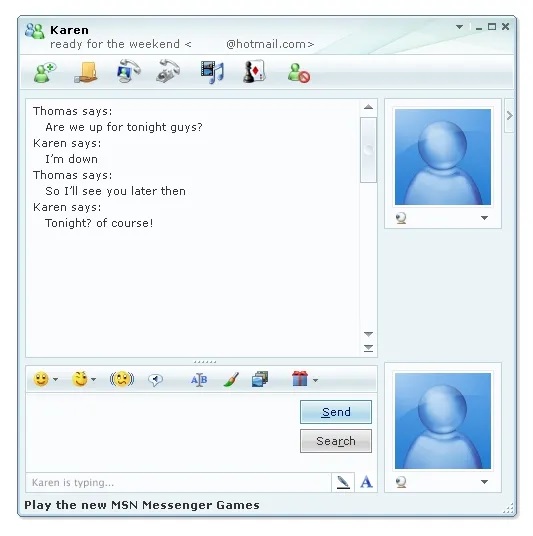Start a video call from the toolbar
Image resolution: width=533 pixels, height=536 pixels.
[128, 71]
